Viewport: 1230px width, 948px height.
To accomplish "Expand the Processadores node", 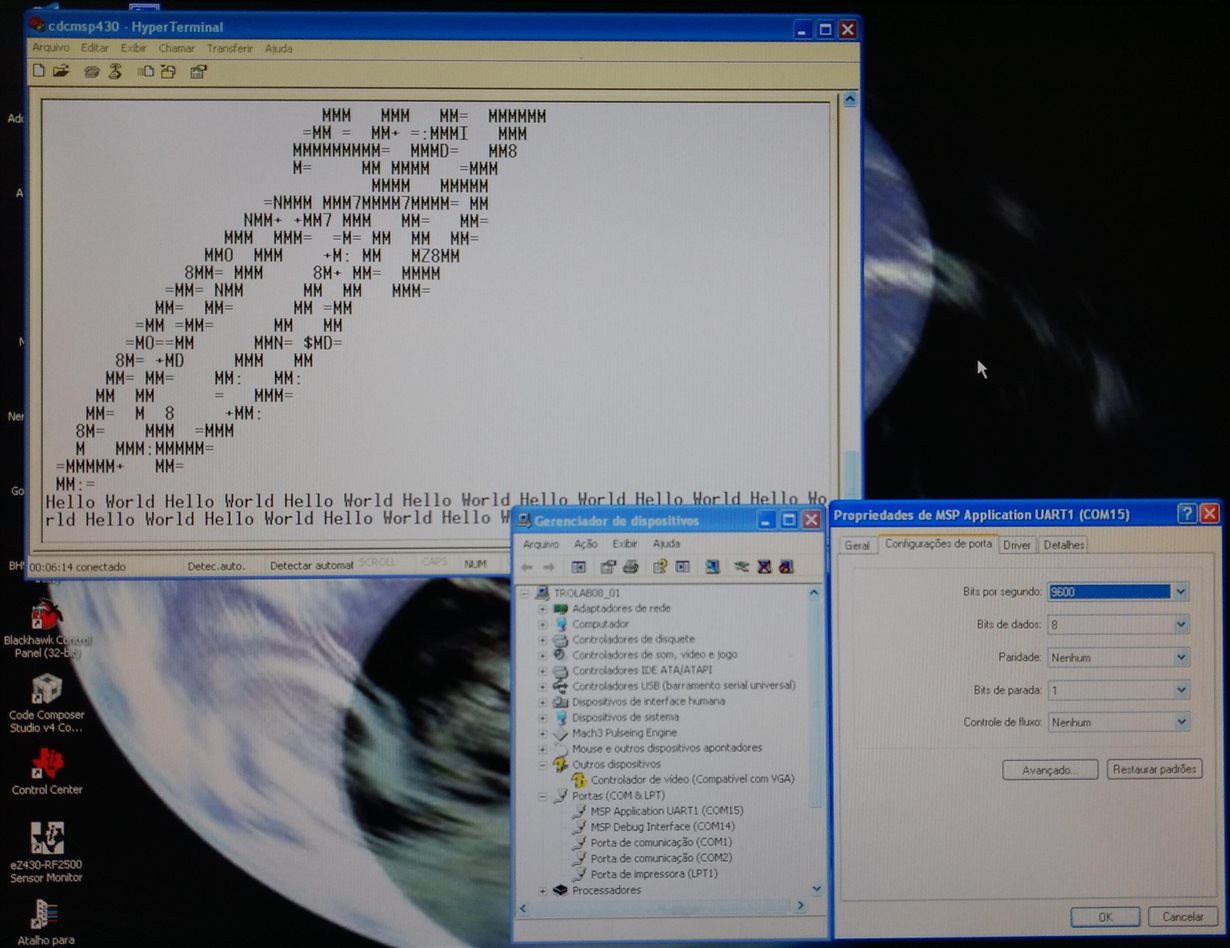I will click(543, 890).
